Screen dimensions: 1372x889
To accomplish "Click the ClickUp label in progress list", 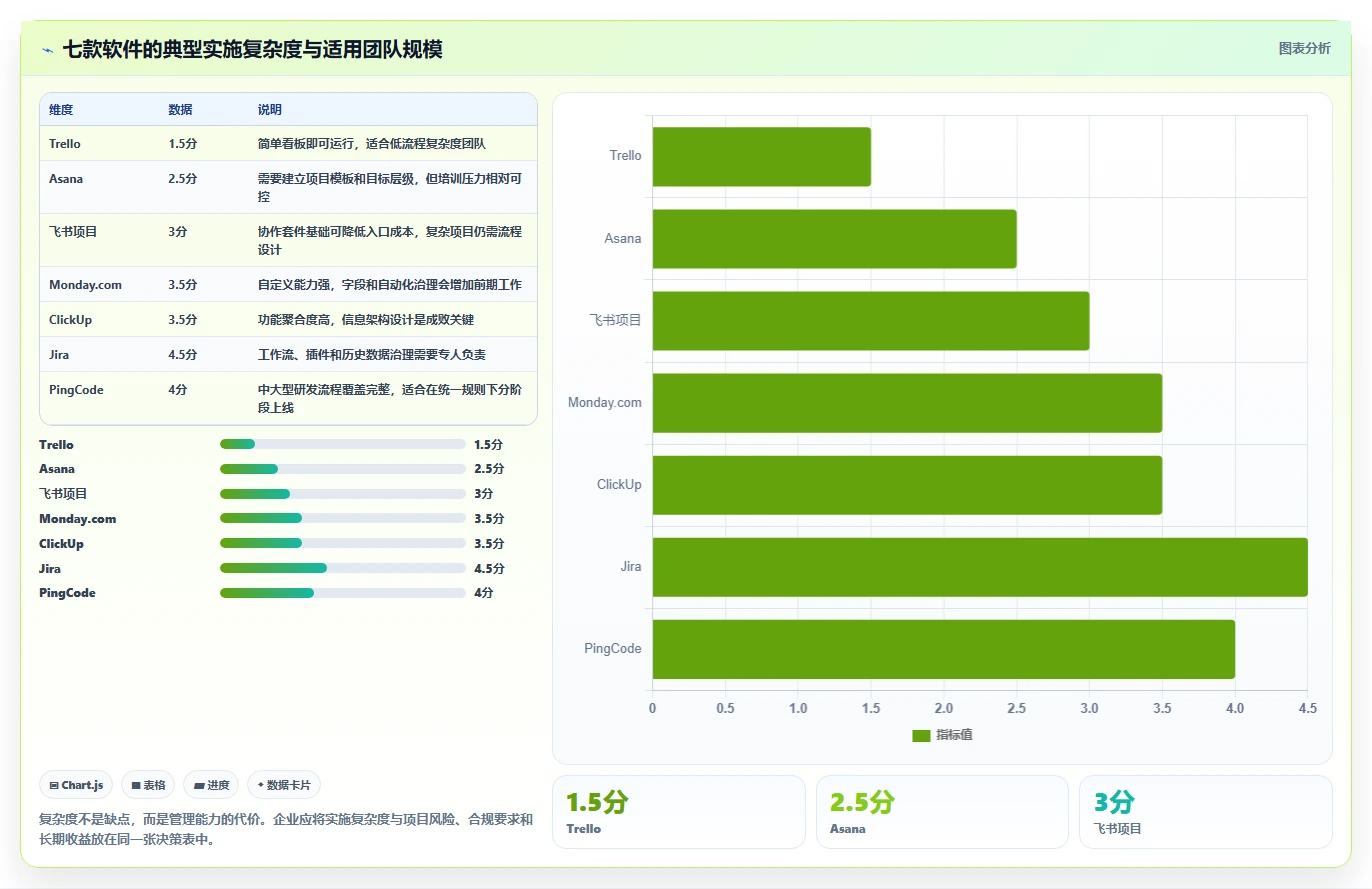I will tap(61, 544).
